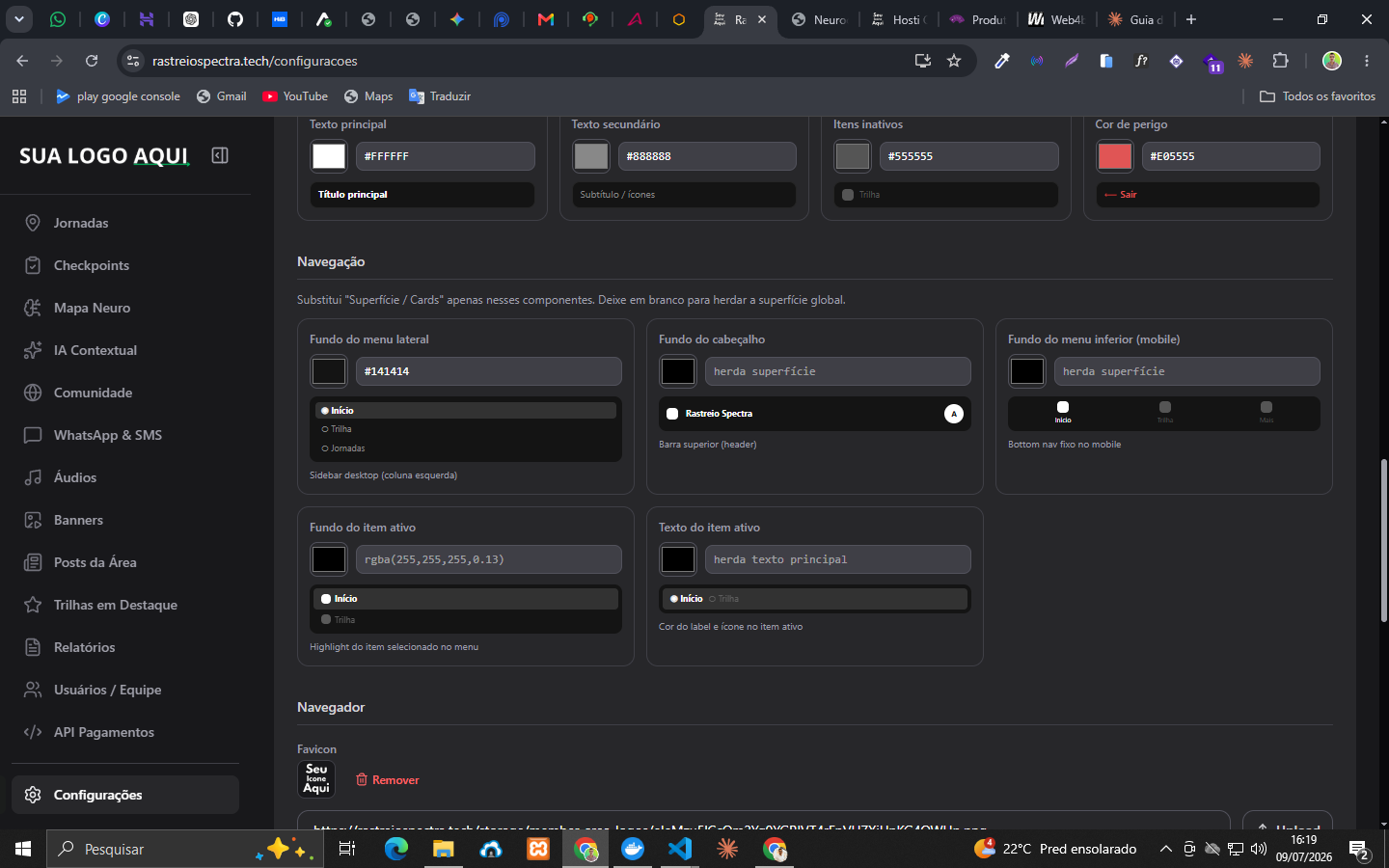
Task: Click the address bar URL
Action: (255, 61)
